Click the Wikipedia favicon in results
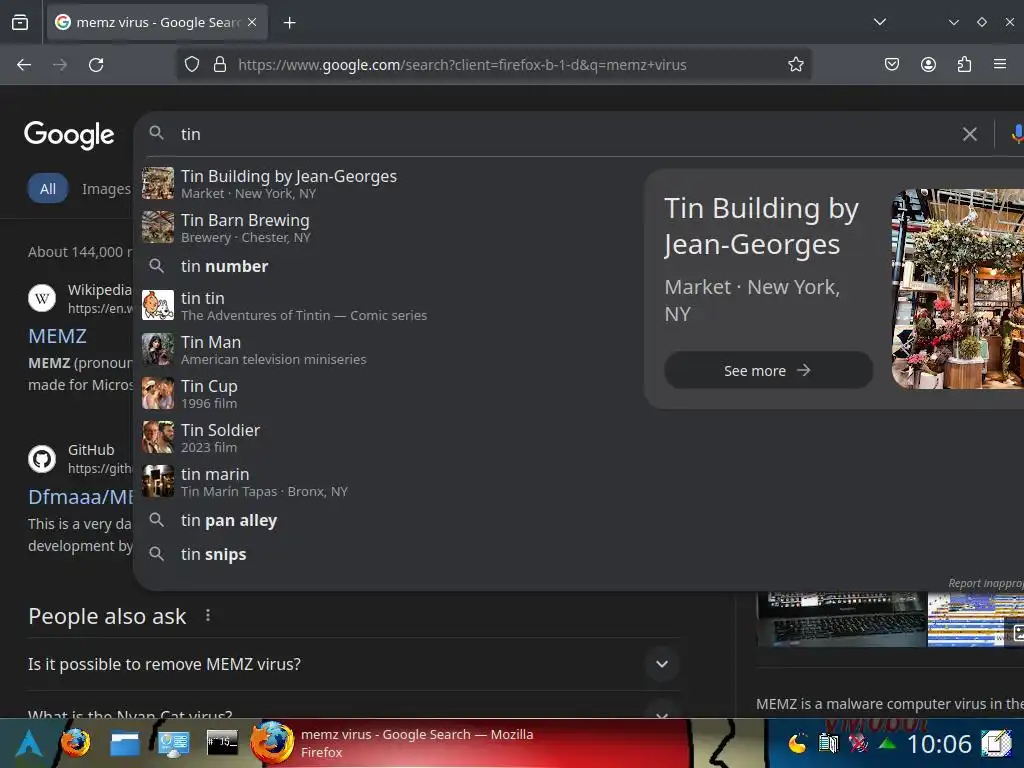 click(x=42, y=298)
